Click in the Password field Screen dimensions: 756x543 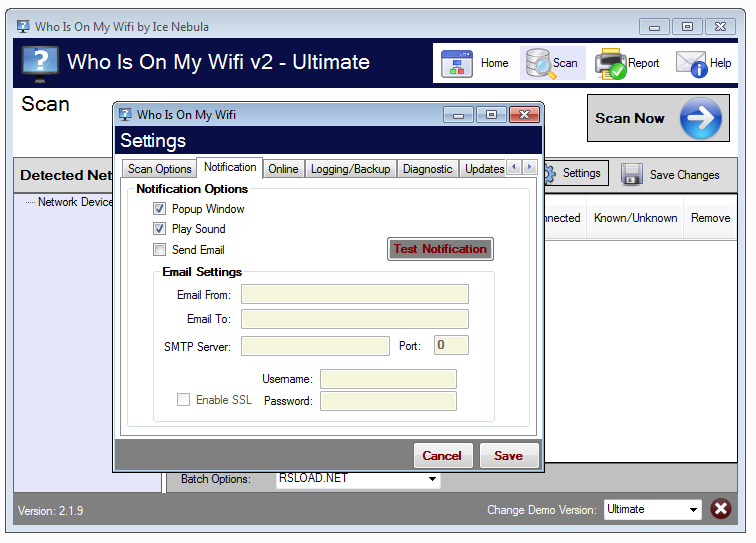(x=389, y=401)
